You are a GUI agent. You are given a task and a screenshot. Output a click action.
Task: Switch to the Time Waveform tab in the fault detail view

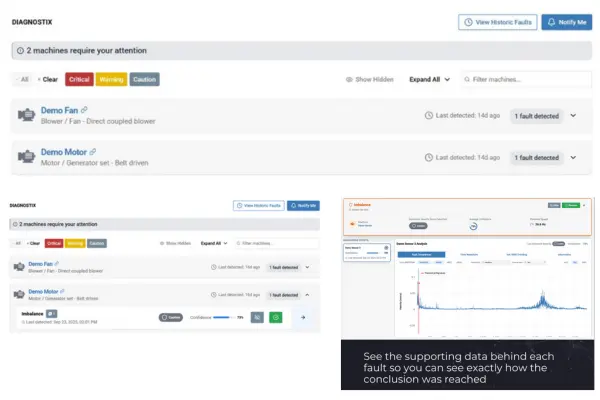[x=469, y=254]
